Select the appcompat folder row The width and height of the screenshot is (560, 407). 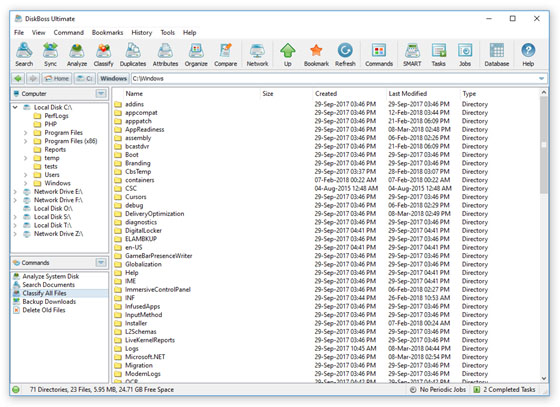coord(141,112)
